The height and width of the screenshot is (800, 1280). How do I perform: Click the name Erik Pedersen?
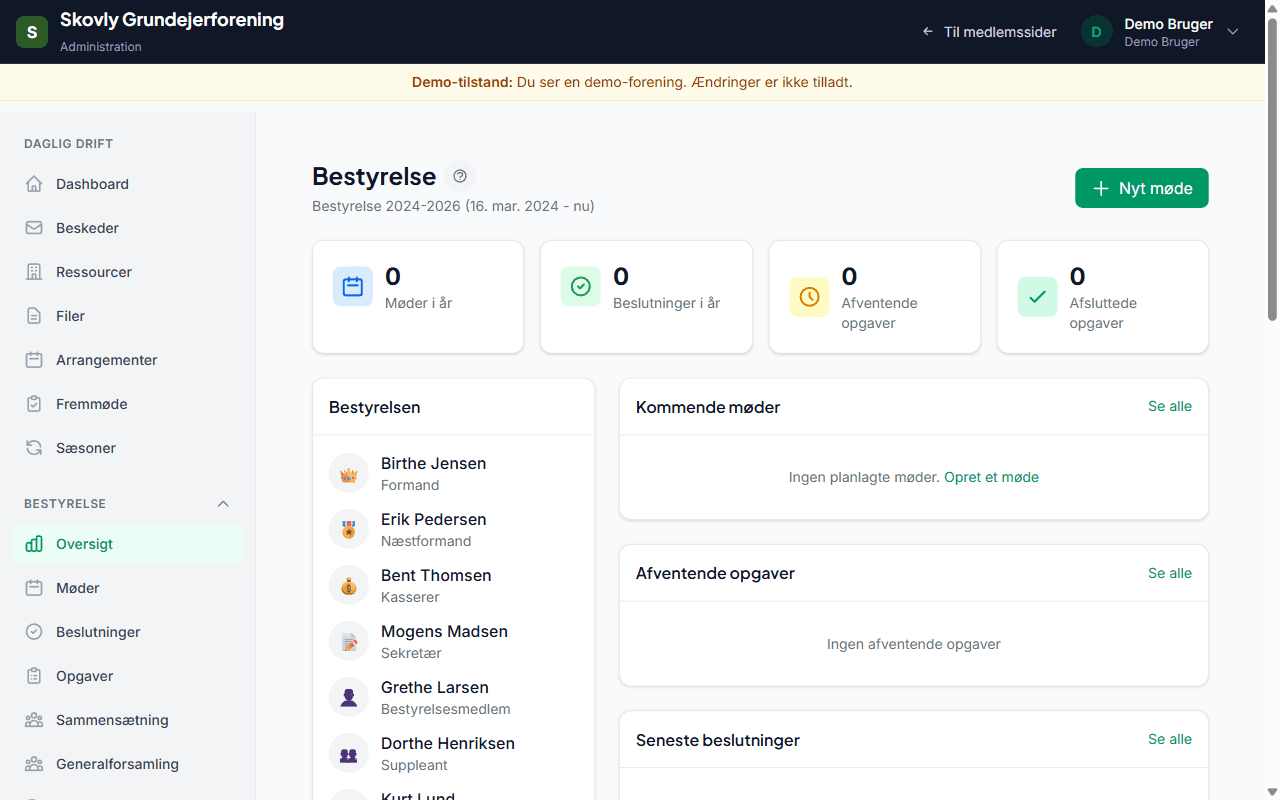pos(434,519)
